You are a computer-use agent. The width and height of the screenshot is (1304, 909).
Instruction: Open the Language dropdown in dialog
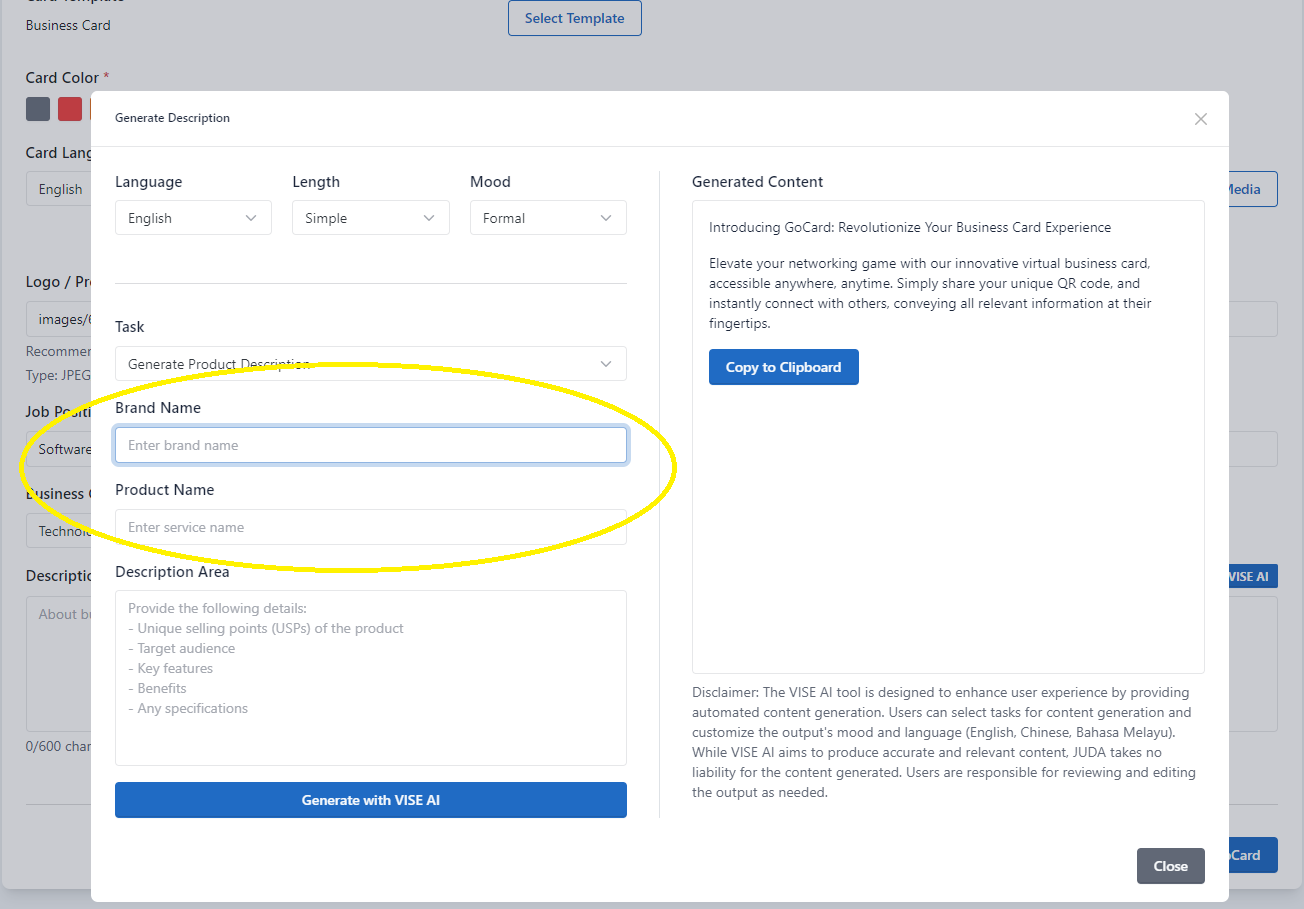(x=193, y=218)
